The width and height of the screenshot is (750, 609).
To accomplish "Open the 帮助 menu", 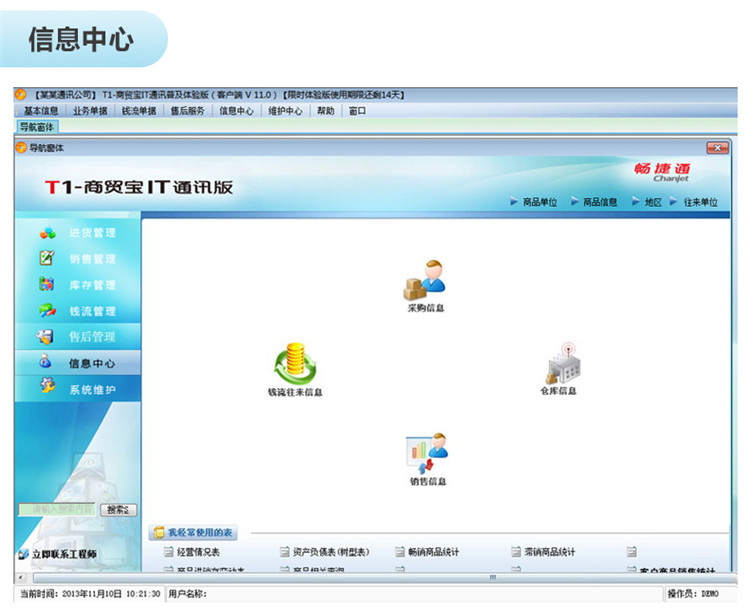I will pos(325,111).
